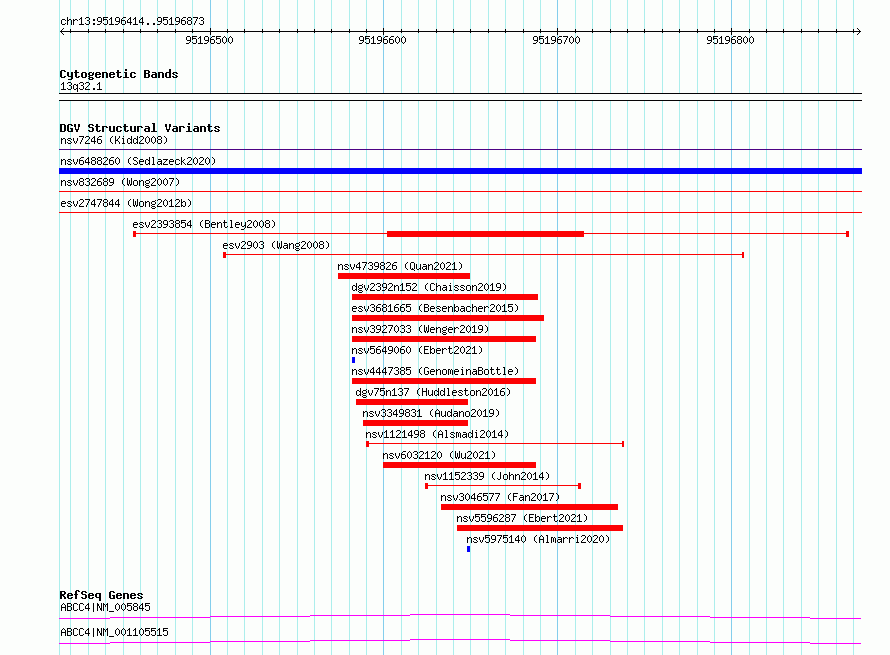Select the esv2903 (Wang2008) thin red line
The width and height of the screenshot is (890, 655).
484,255
